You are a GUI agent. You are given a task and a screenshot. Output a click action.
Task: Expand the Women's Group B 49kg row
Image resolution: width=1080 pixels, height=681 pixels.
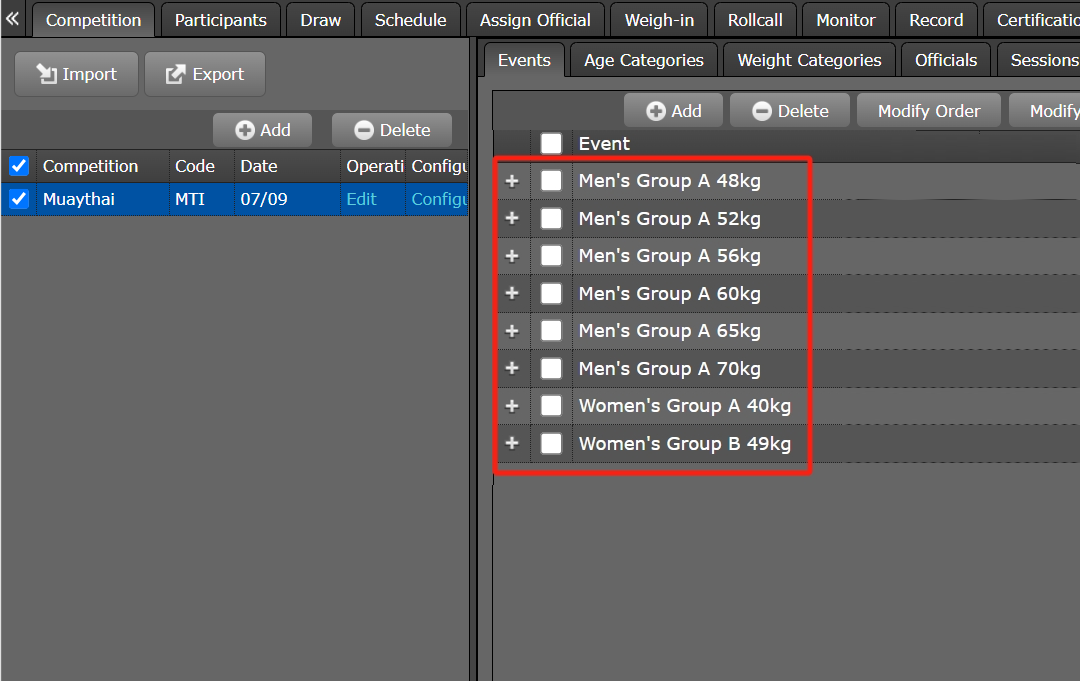(512, 443)
